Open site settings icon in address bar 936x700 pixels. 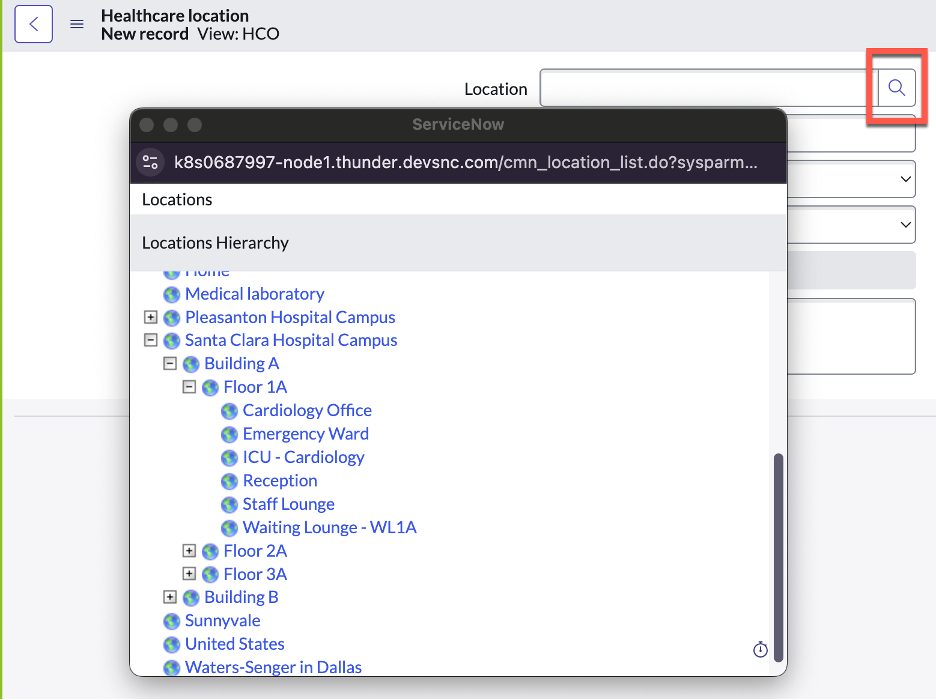(150, 162)
